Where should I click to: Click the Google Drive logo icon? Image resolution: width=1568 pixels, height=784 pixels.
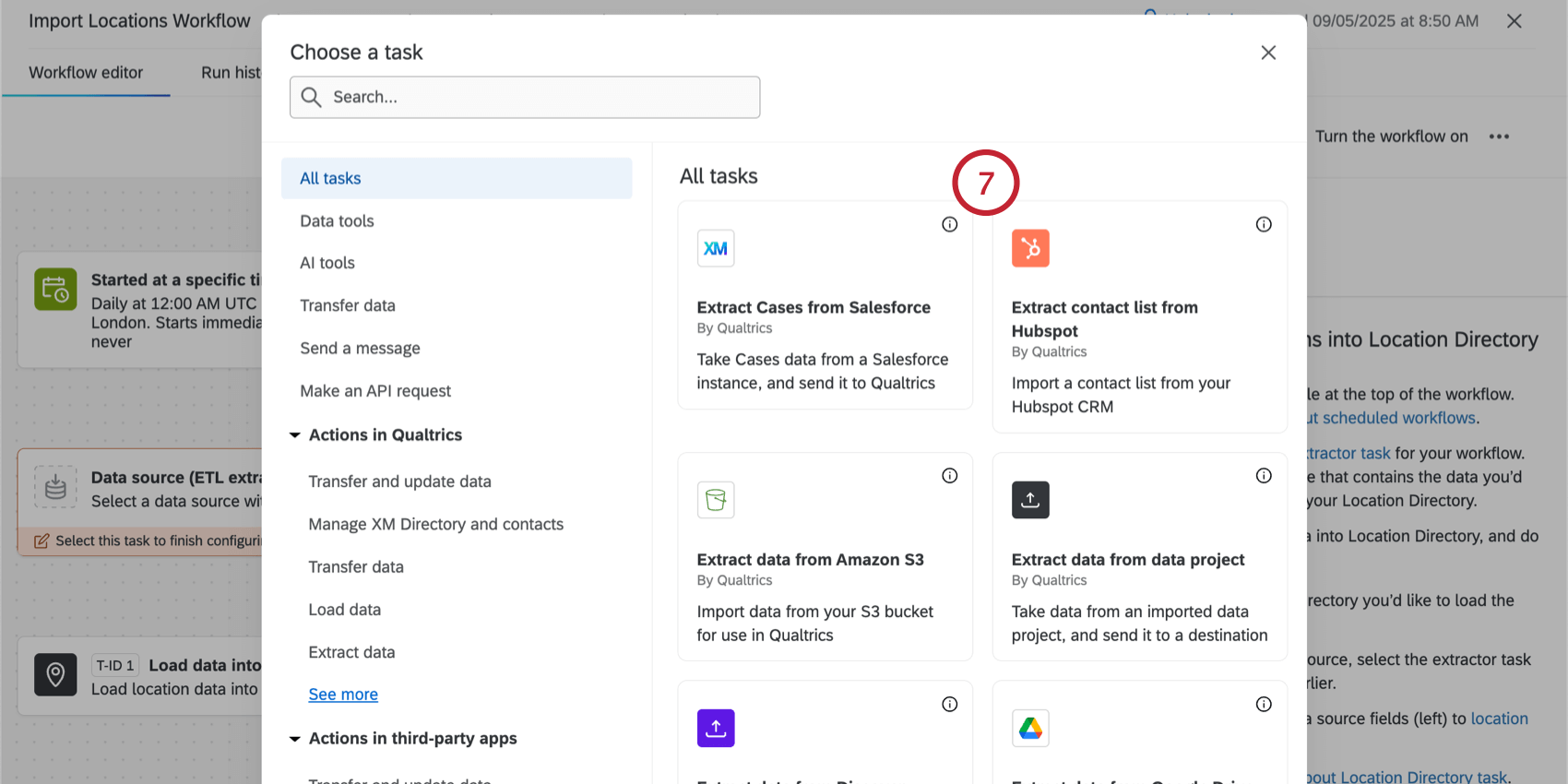point(1030,728)
